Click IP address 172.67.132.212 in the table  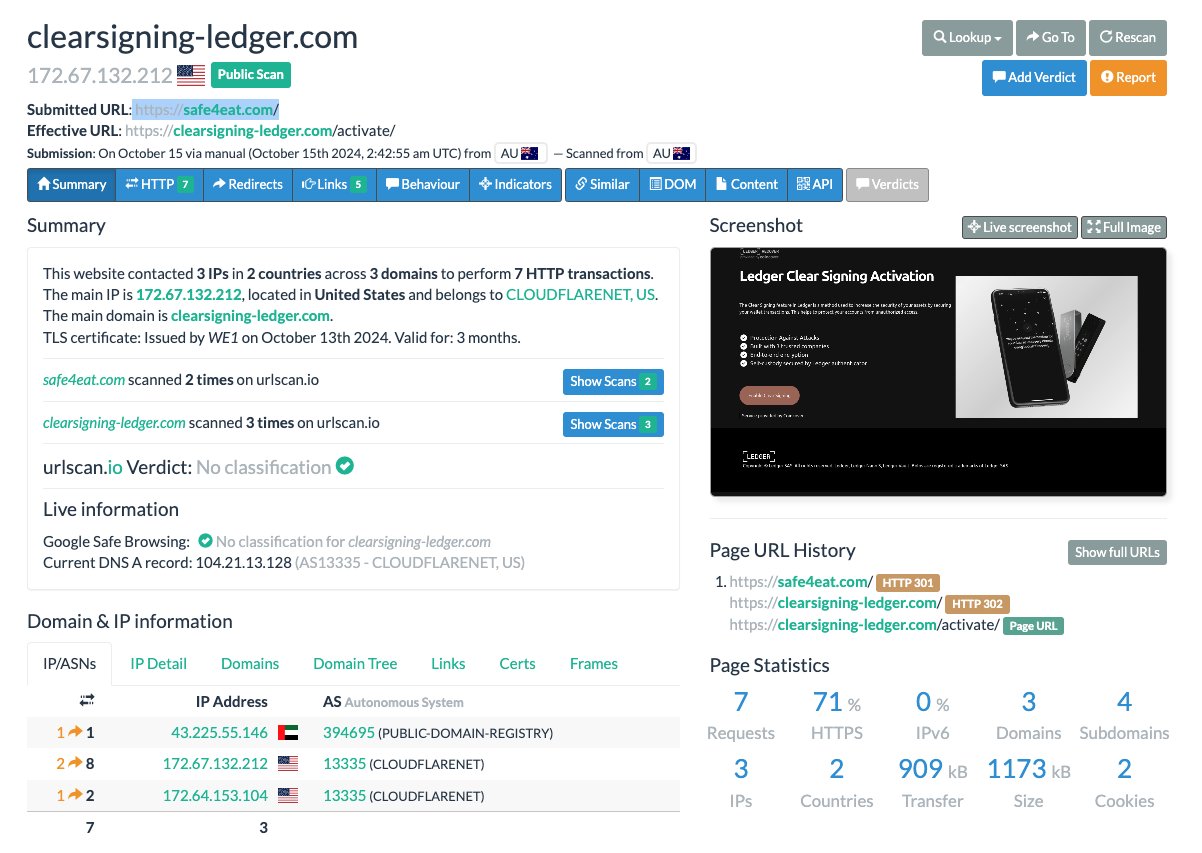[215, 764]
